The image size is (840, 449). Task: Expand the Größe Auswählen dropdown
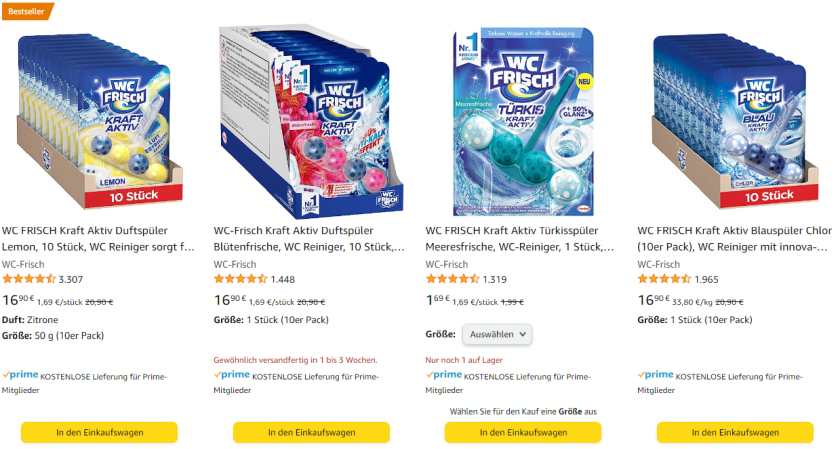(497, 334)
